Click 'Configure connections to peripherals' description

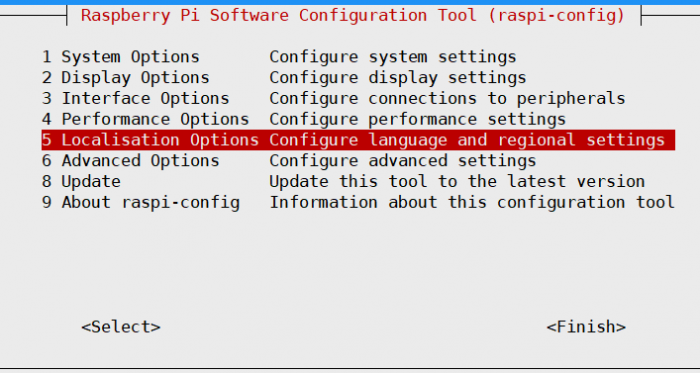[x=447, y=98]
